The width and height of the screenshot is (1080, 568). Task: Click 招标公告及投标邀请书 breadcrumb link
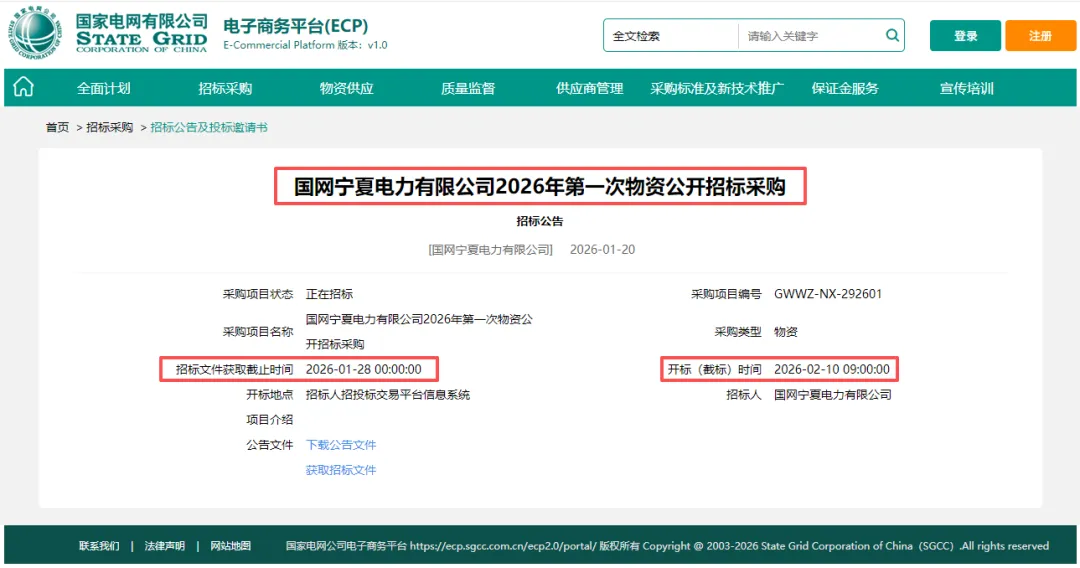point(209,127)
